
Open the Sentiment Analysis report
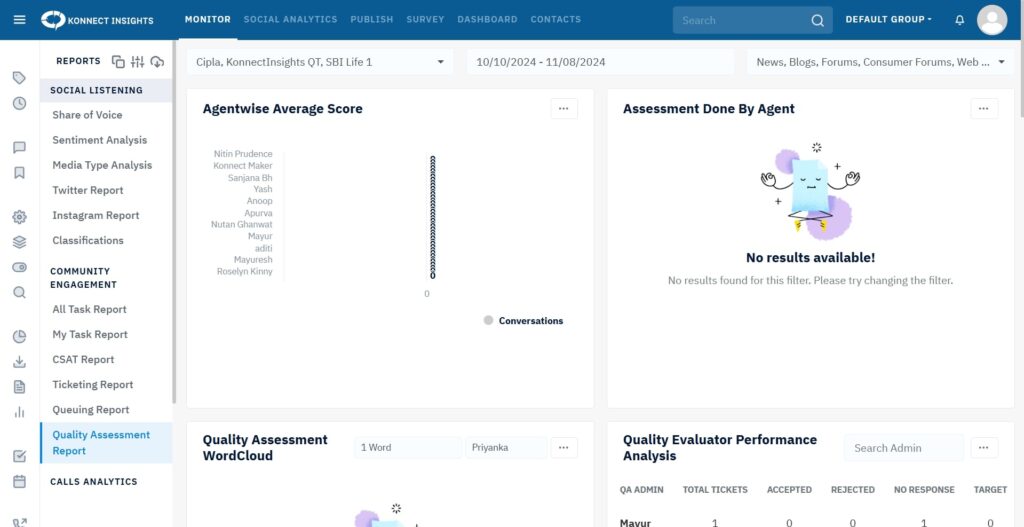point(99,140)
